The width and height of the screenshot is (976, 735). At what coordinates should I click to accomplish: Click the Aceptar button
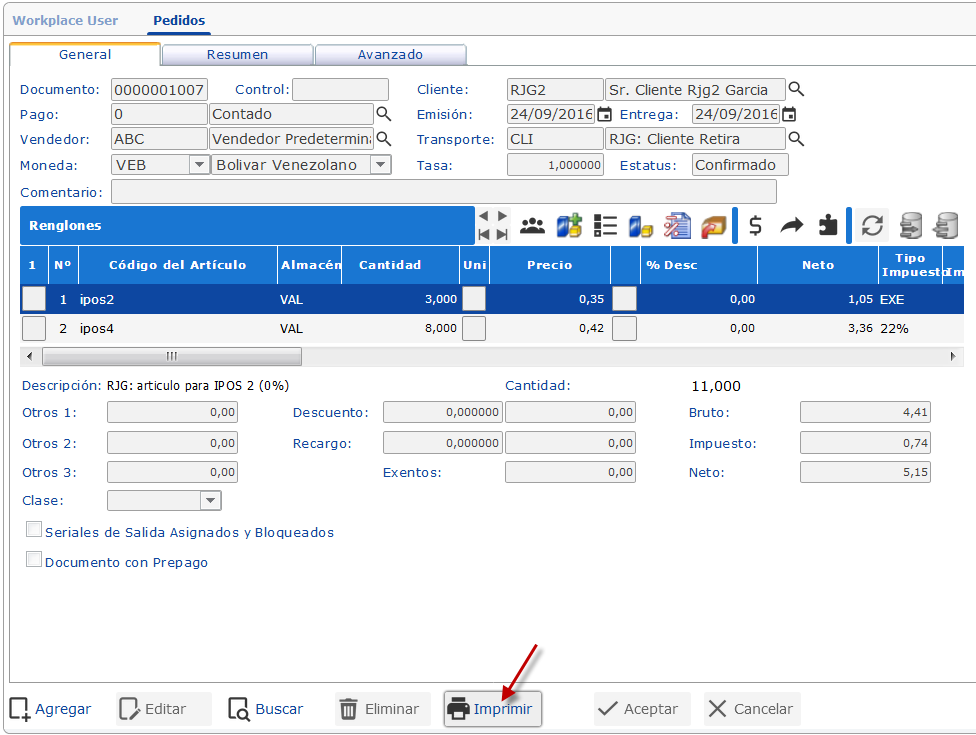tap(642, 709)
